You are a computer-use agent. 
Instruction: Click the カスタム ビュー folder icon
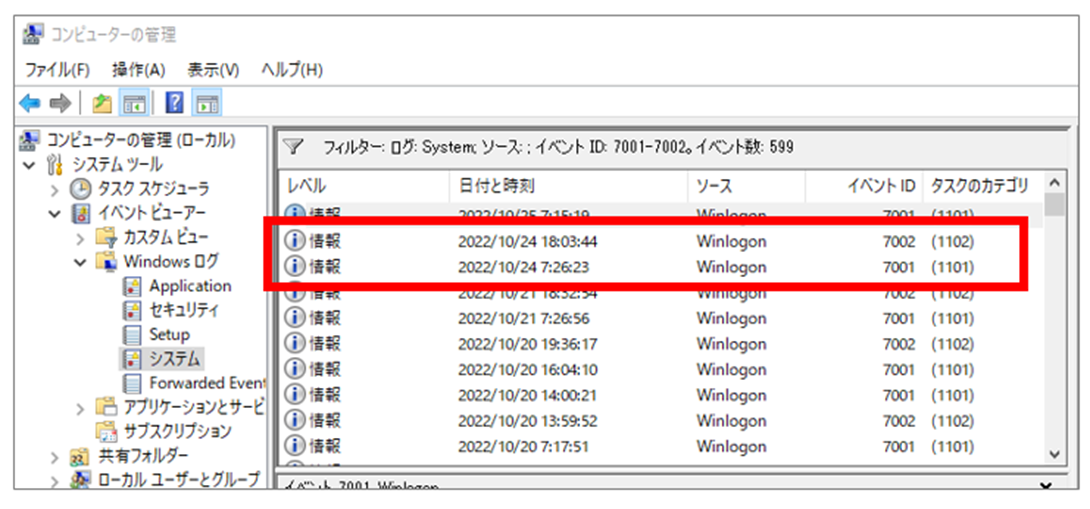point(106,237)
